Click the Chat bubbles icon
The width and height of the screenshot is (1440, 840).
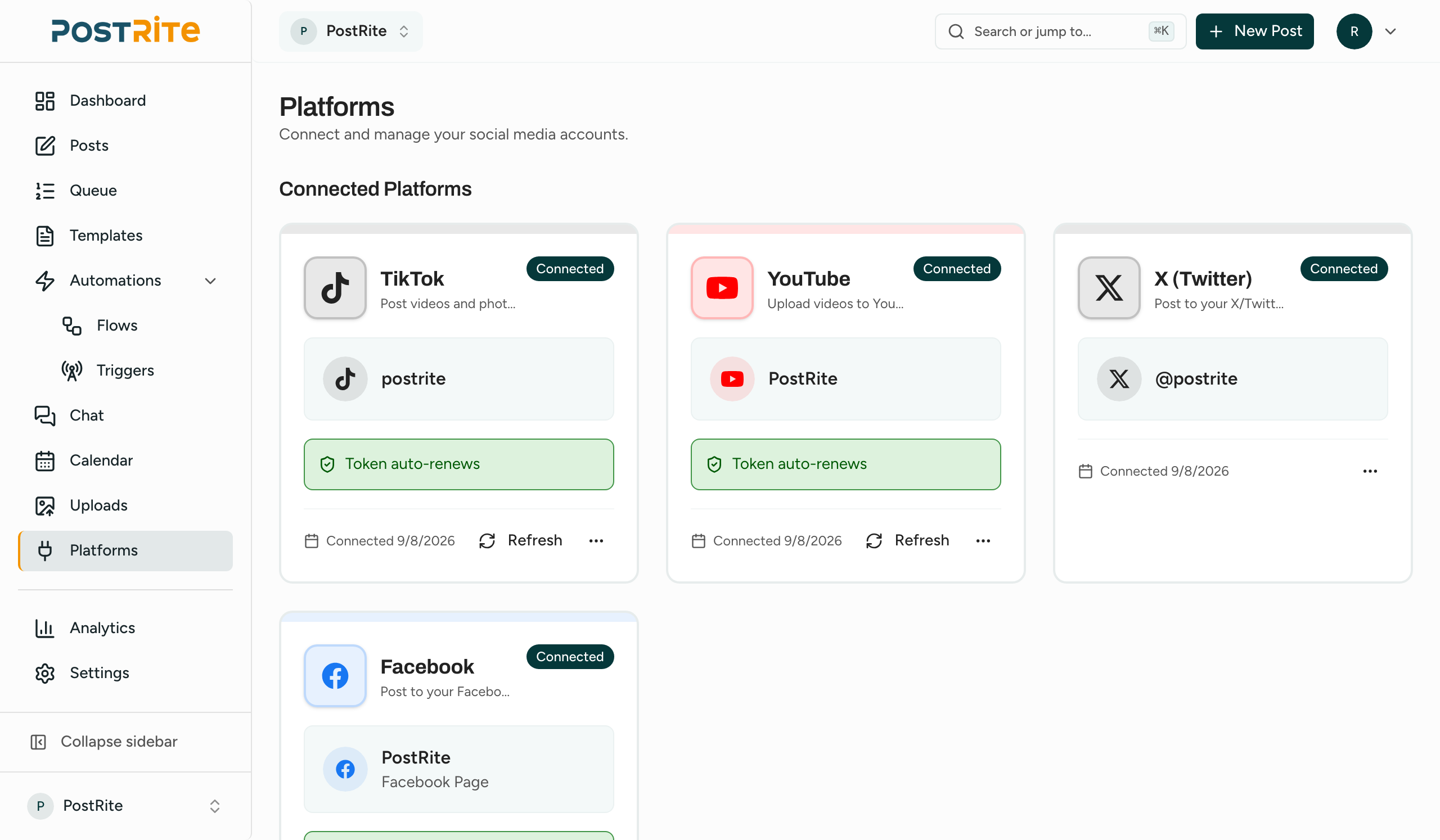pos(44,416)
